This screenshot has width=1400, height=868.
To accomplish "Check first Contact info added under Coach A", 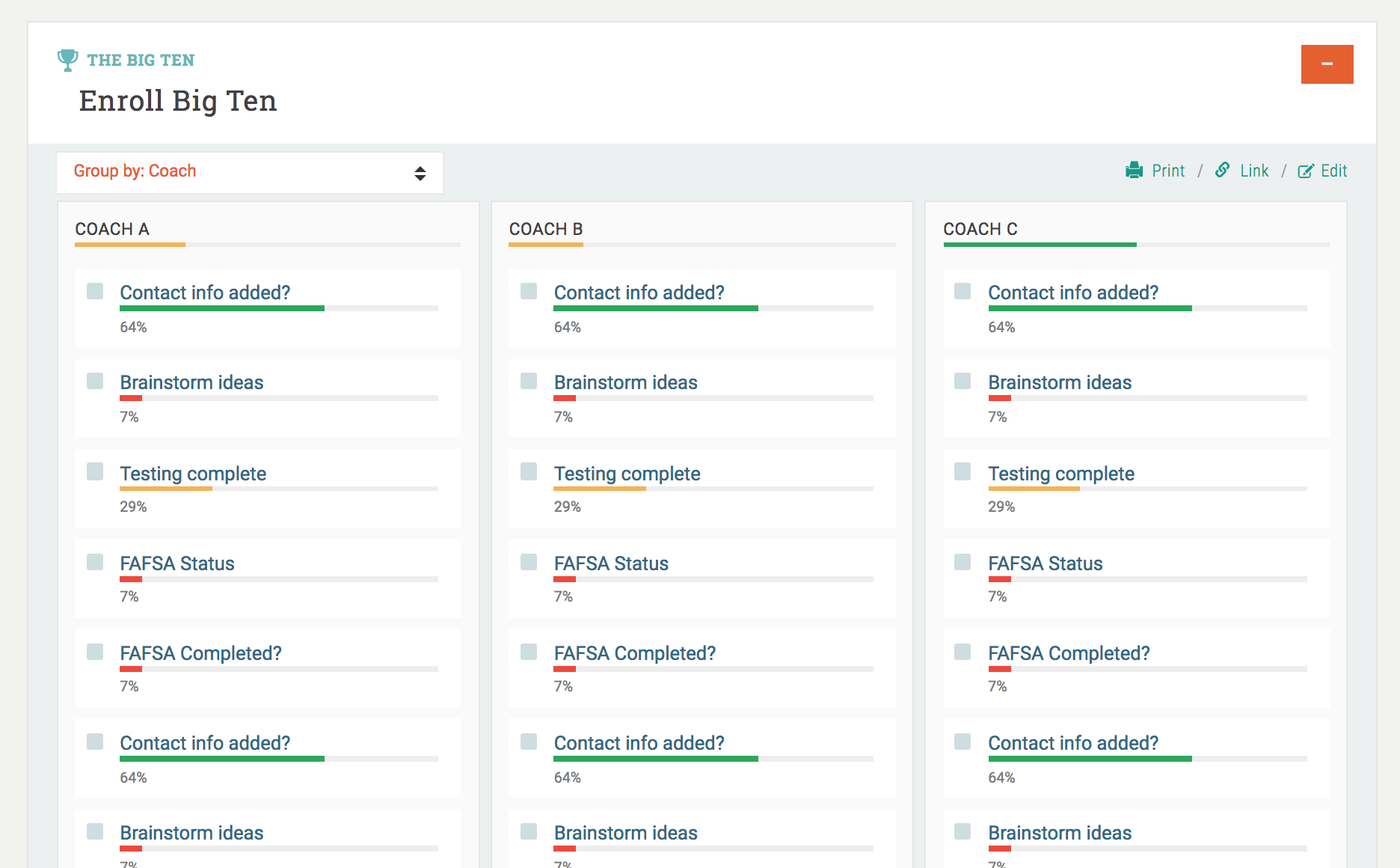I will pos(95,291).
